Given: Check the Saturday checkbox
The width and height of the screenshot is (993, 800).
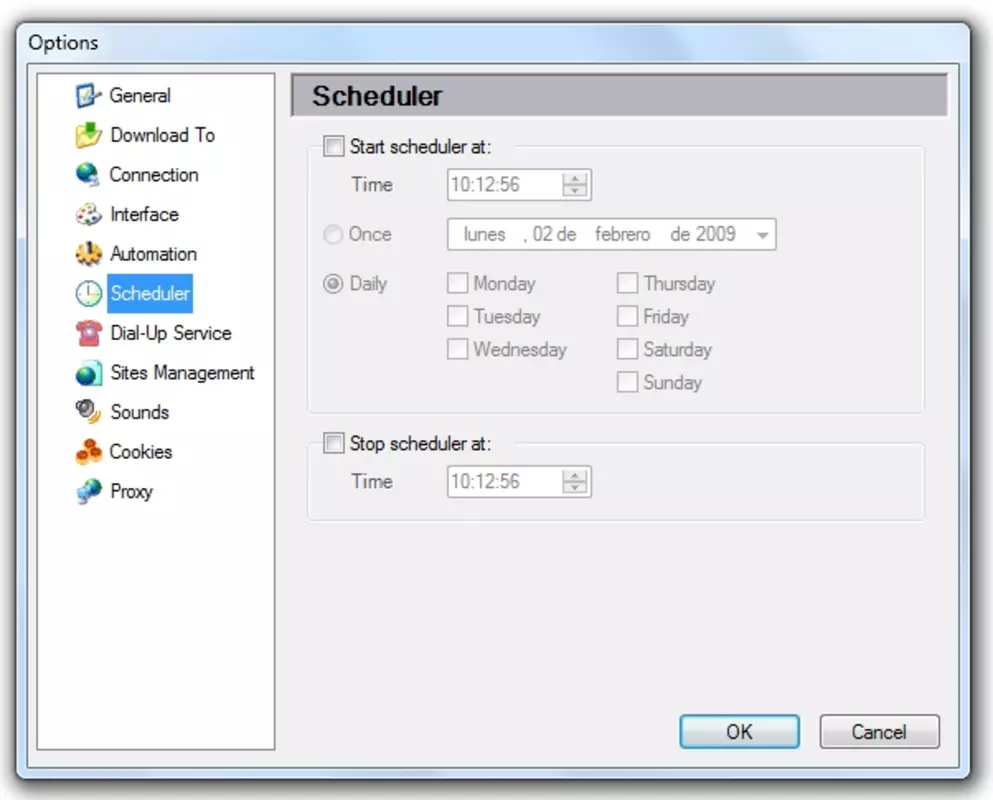Looking at the screenshot, I should tap(627, 348).
